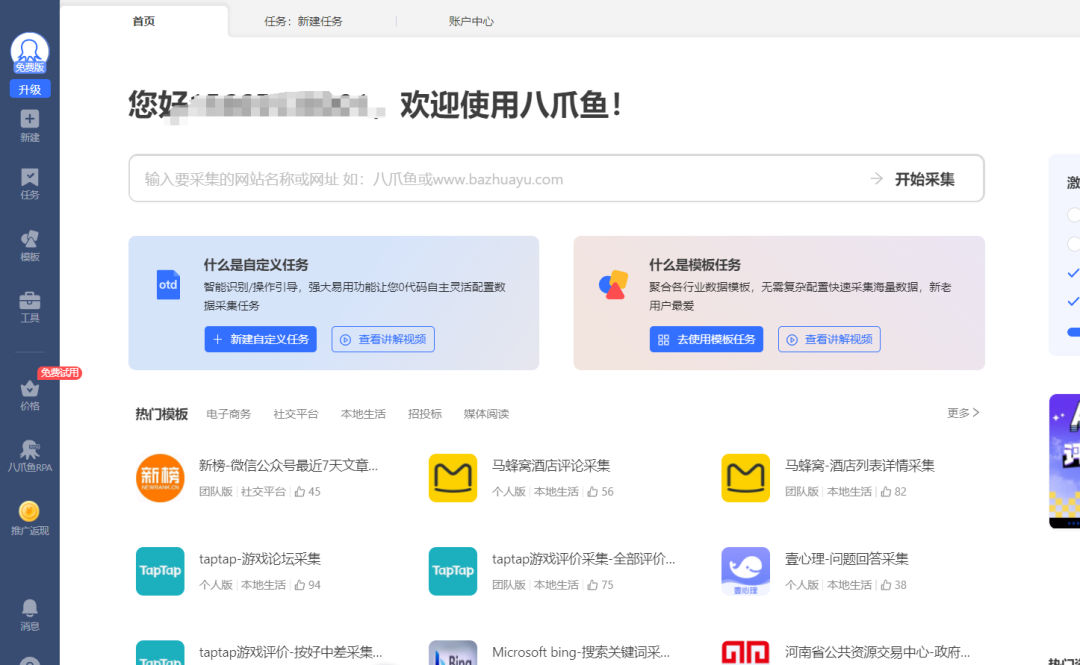The width and height of the screenshot is (1080, 665).
Task: Click the like icon showing 82
Action: pos(886,491)
